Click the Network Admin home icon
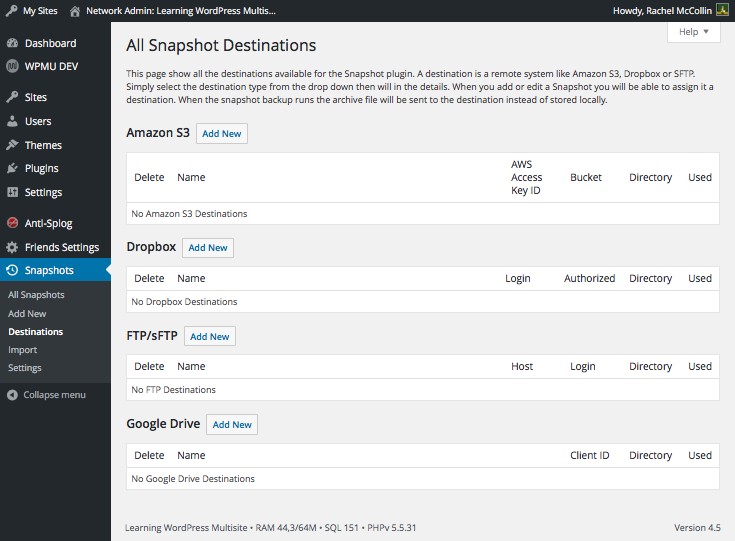 [x=75, y=11]
